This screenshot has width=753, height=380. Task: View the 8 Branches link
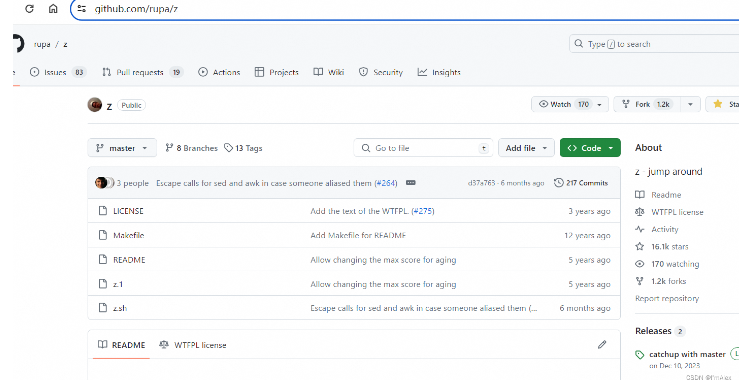pos(191,148)
